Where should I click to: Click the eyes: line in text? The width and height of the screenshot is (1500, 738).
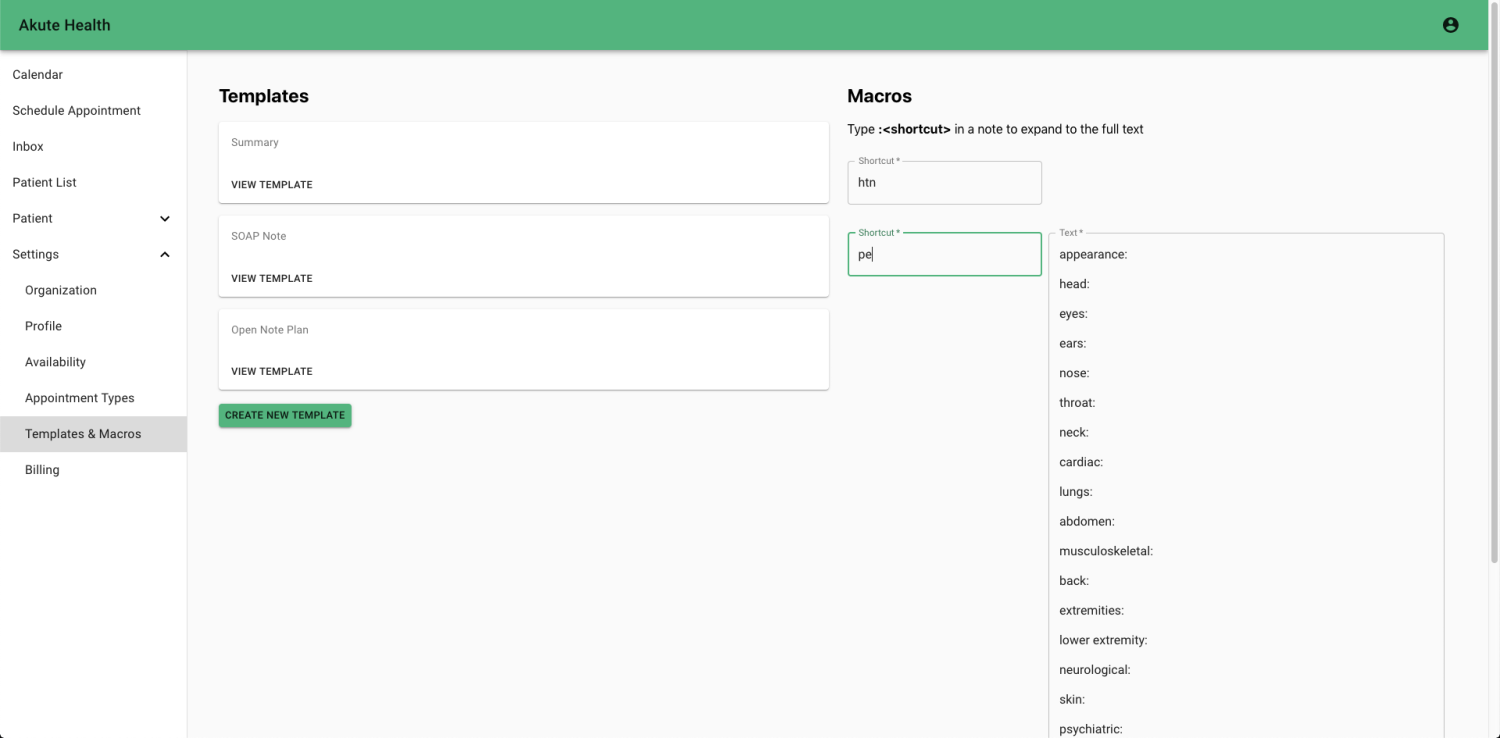[x=1073, y=314]
